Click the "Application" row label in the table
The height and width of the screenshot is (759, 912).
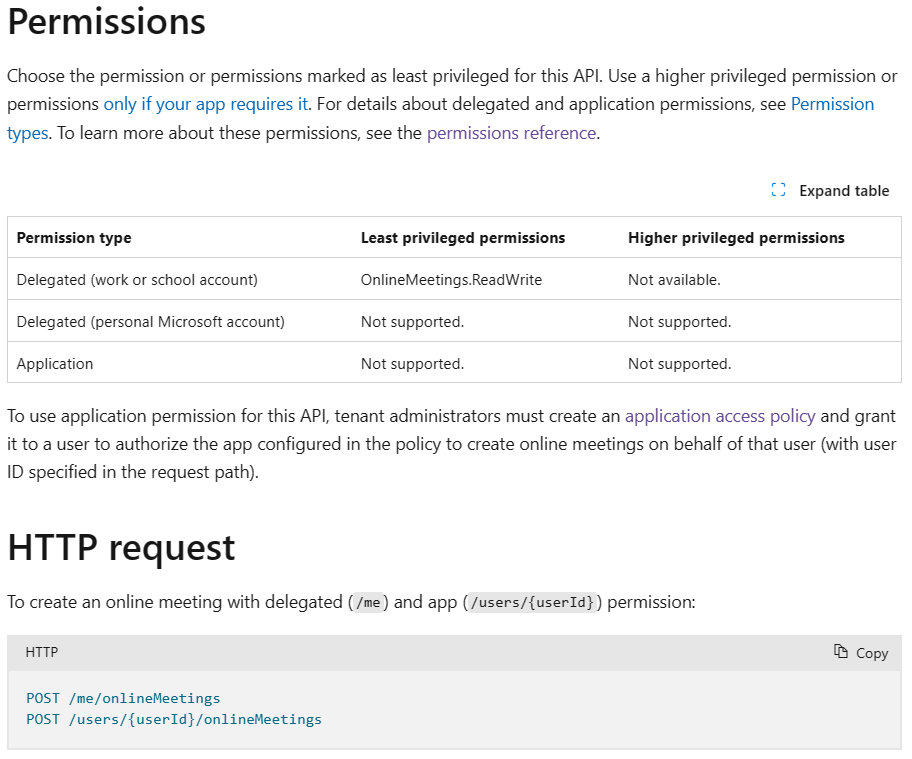click(x=55, y=364)
